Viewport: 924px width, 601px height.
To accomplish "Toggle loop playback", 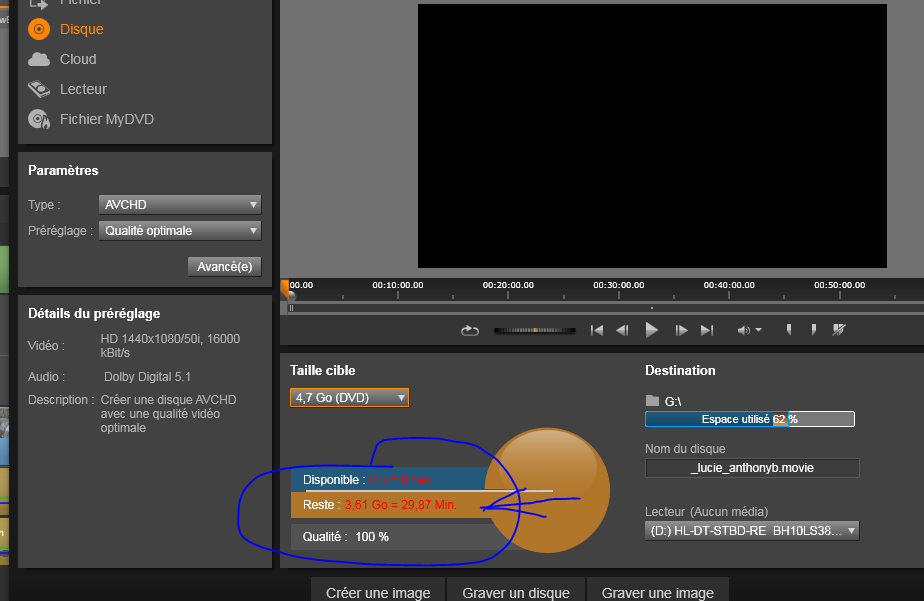I will pyautogui.click(x=470, y=331).
